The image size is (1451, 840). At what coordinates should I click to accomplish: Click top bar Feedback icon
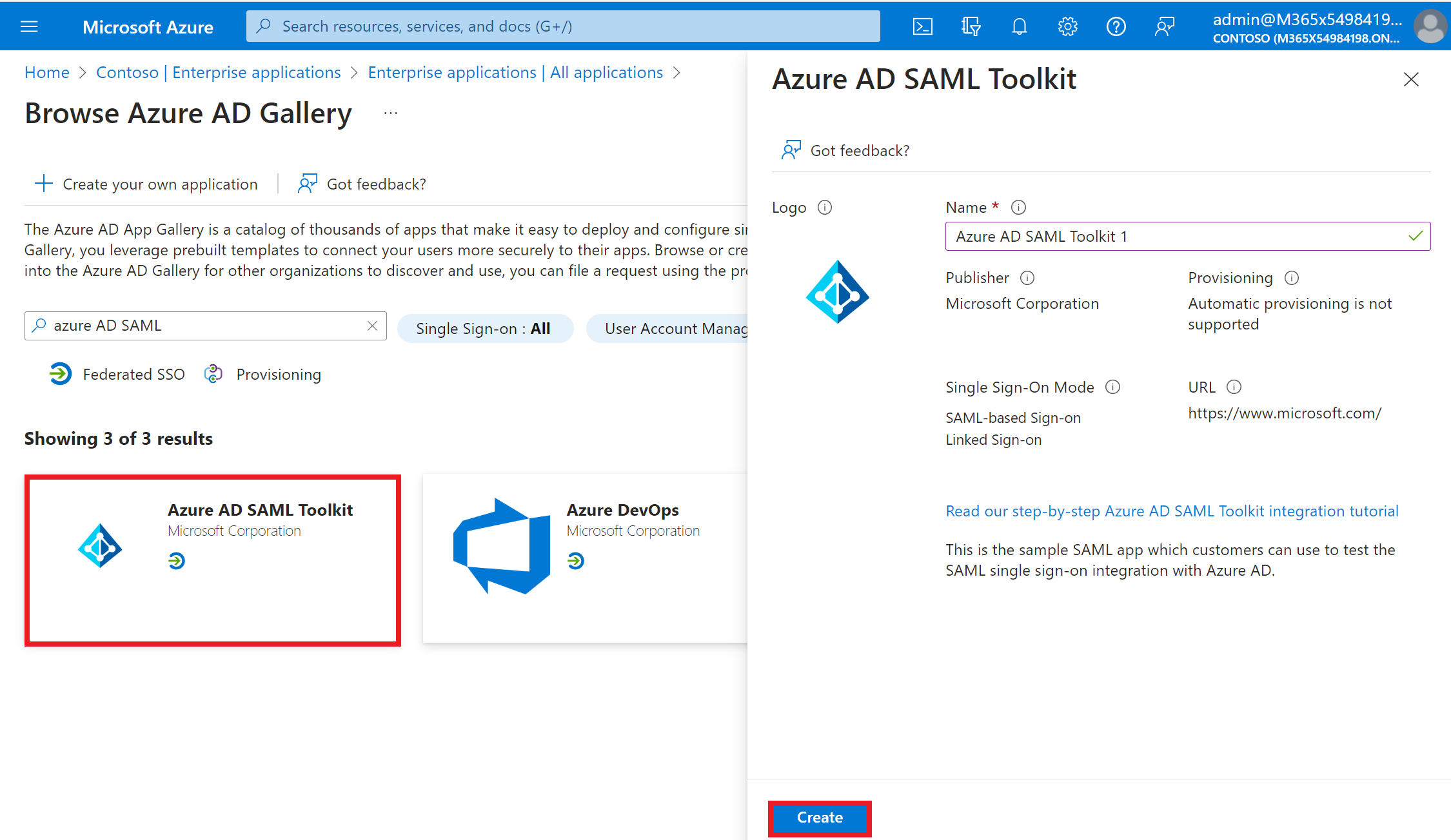click(x=1164, y=26)
